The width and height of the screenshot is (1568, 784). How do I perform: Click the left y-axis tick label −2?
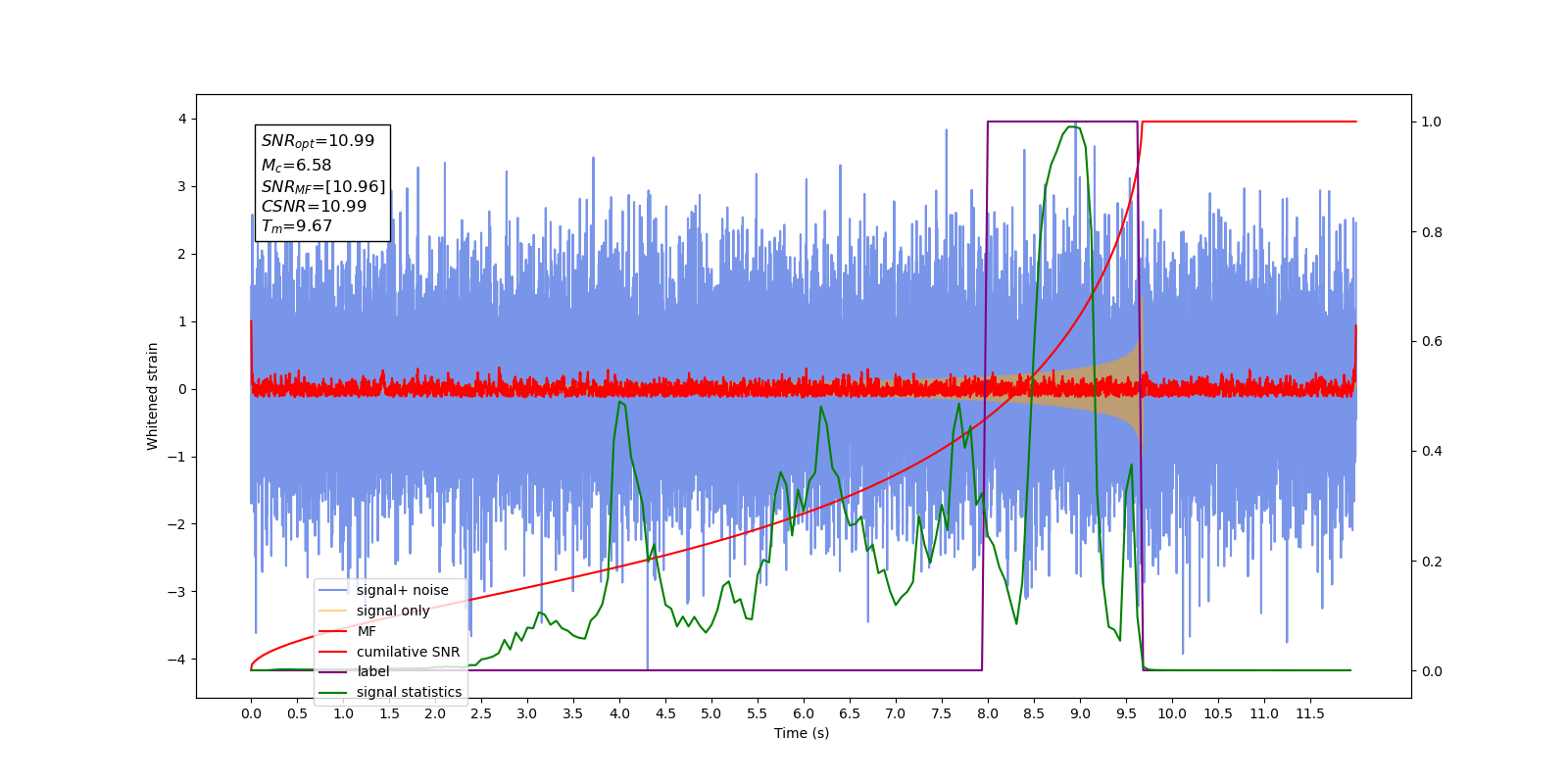(x=177, y=524)
